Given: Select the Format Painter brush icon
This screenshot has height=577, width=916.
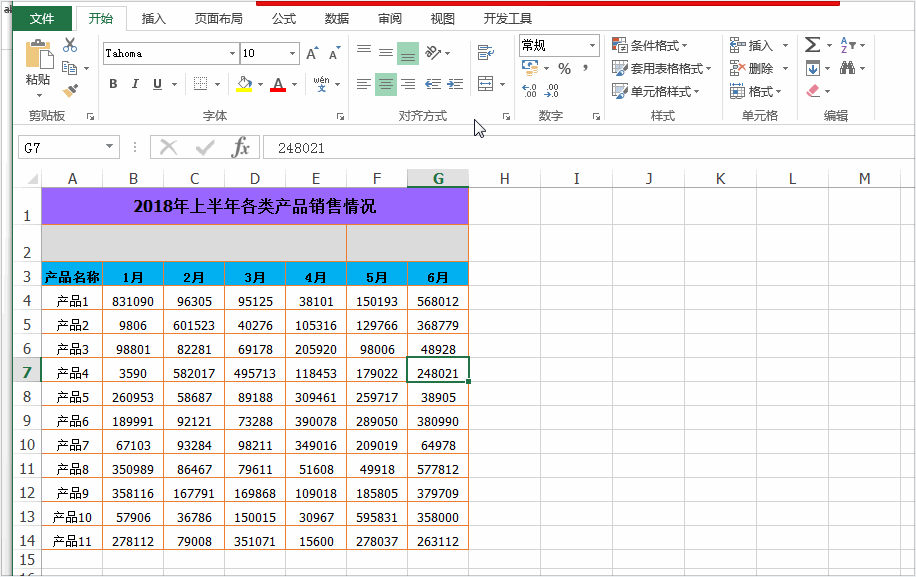Looking at the screenshot, I should (70, 90).
